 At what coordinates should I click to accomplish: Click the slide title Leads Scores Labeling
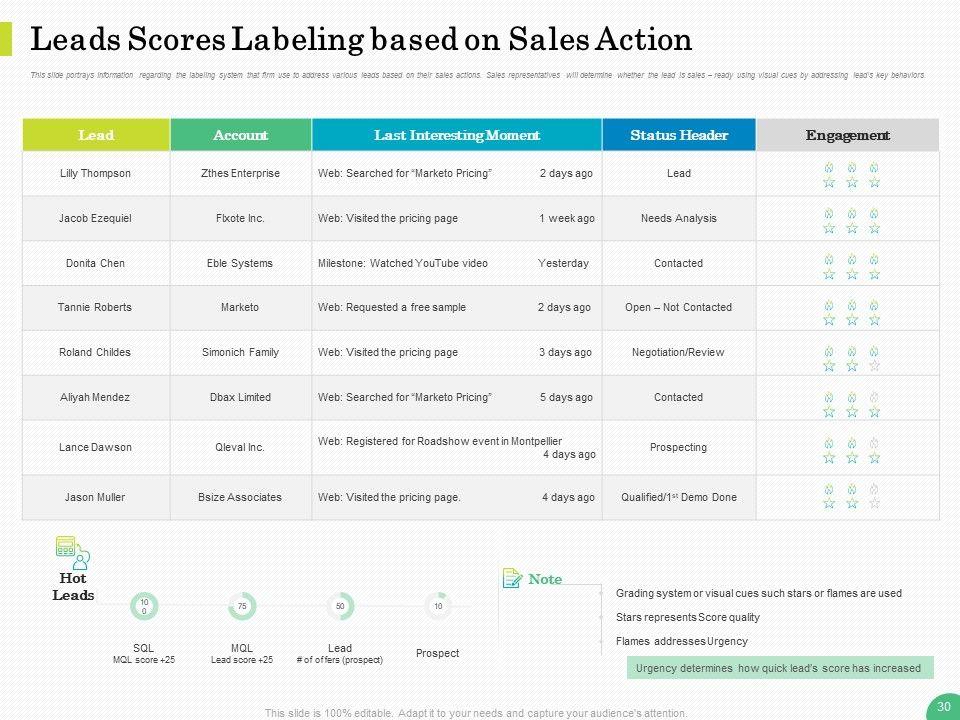(x=362, y=40)
